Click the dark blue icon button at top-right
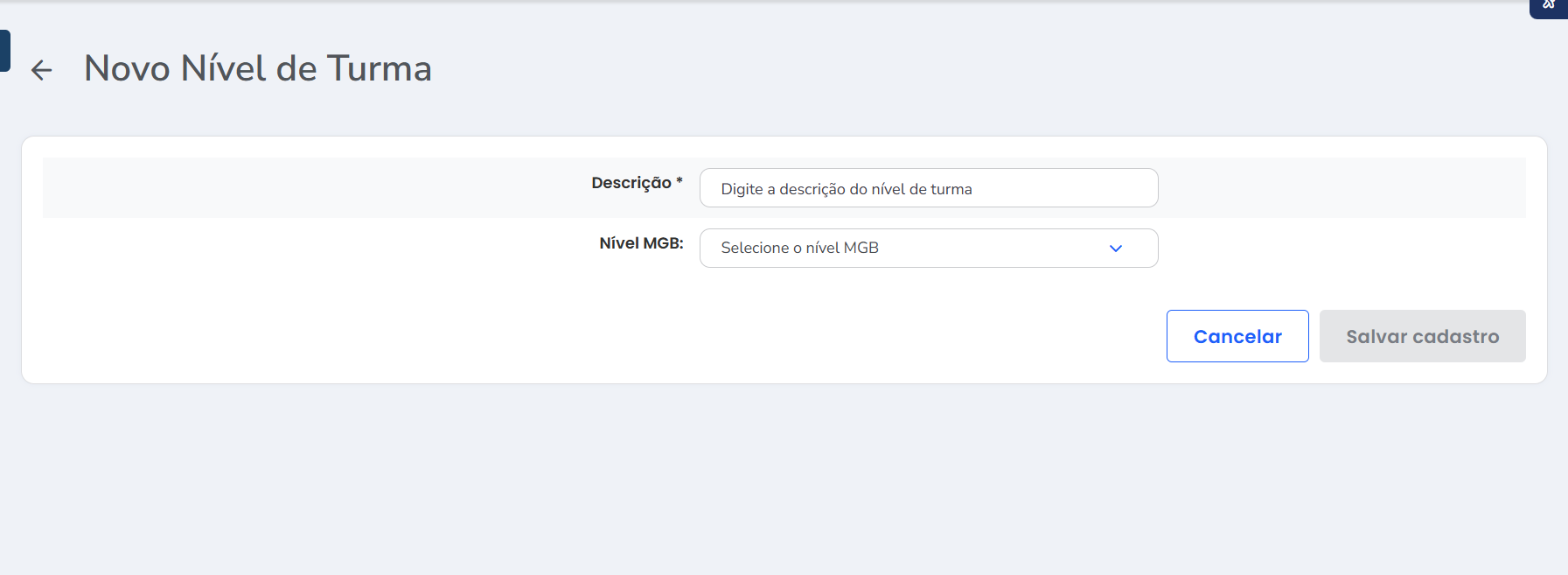Screen dimensions: 1568x575 [1549, 7]
